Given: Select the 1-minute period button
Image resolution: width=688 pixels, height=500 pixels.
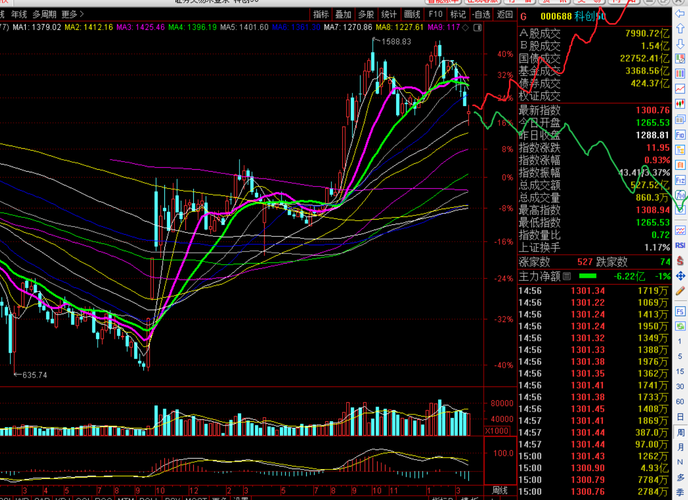Looking at the screenshot, I should [x=680, y=341].
